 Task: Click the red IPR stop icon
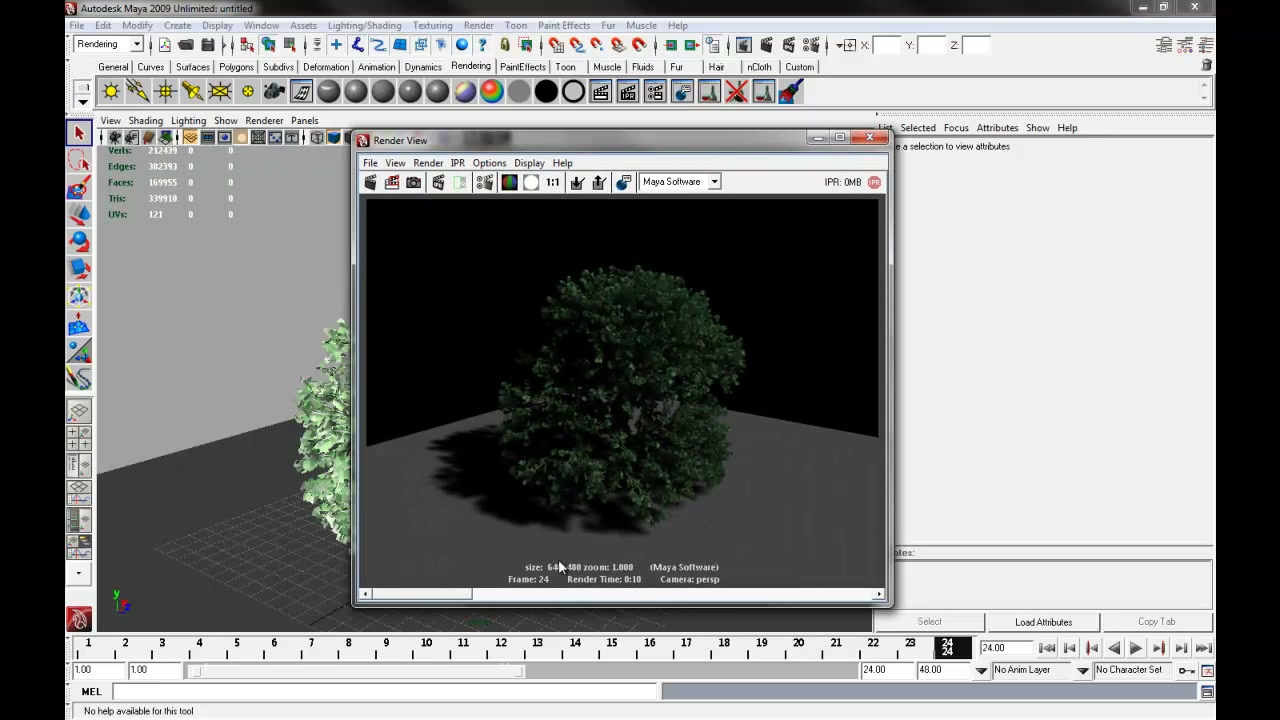tap(875, 182)
